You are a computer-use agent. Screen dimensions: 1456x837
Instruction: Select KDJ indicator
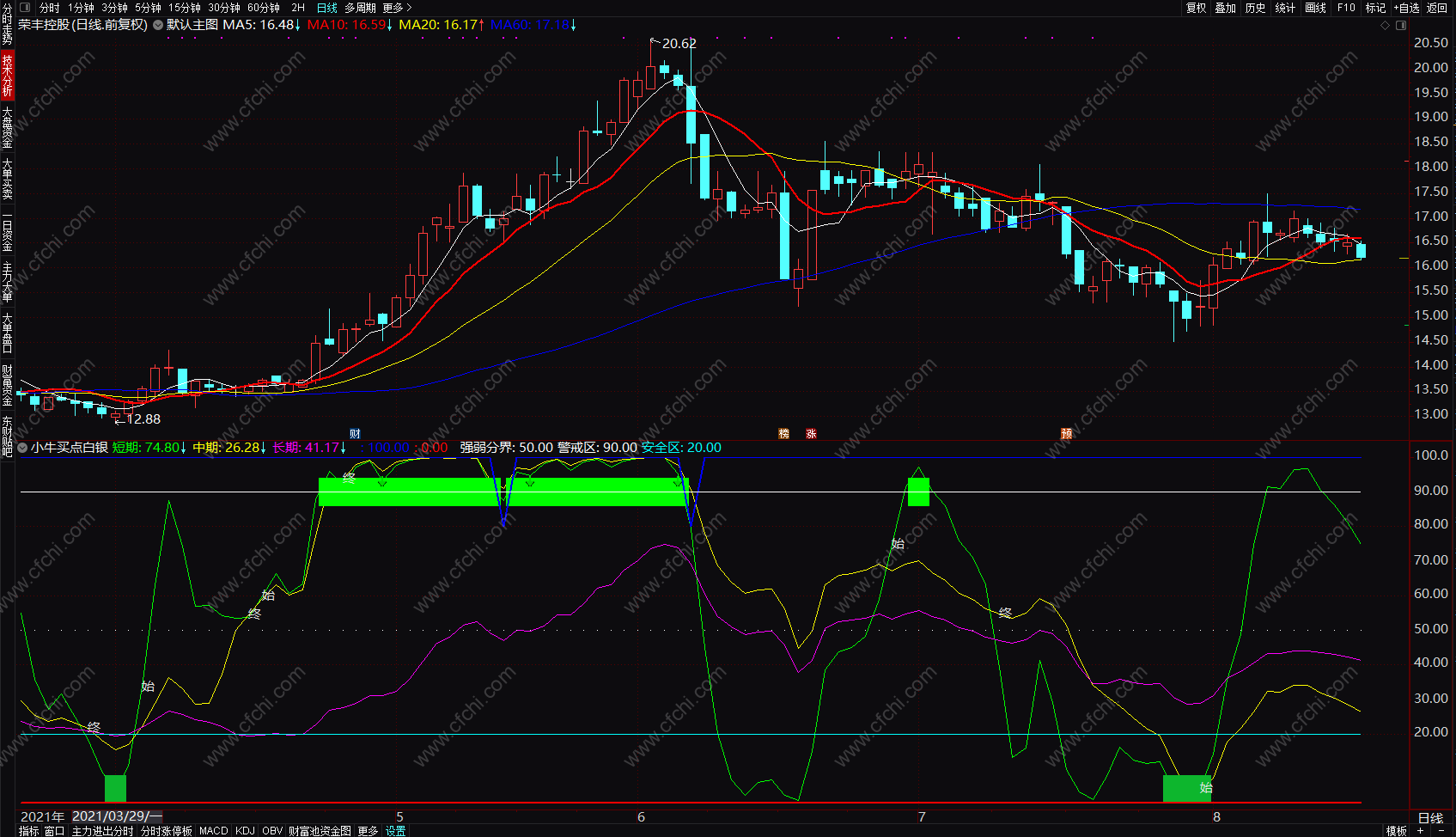pyautogui.click(x=245, y=831)
